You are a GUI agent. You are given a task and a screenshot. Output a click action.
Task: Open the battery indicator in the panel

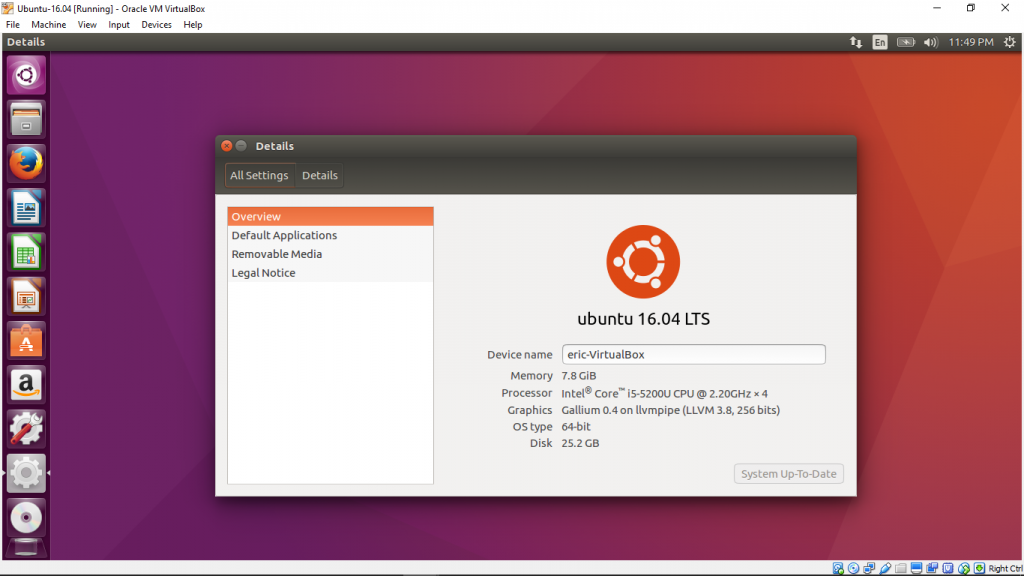click(x=905, y=42)
